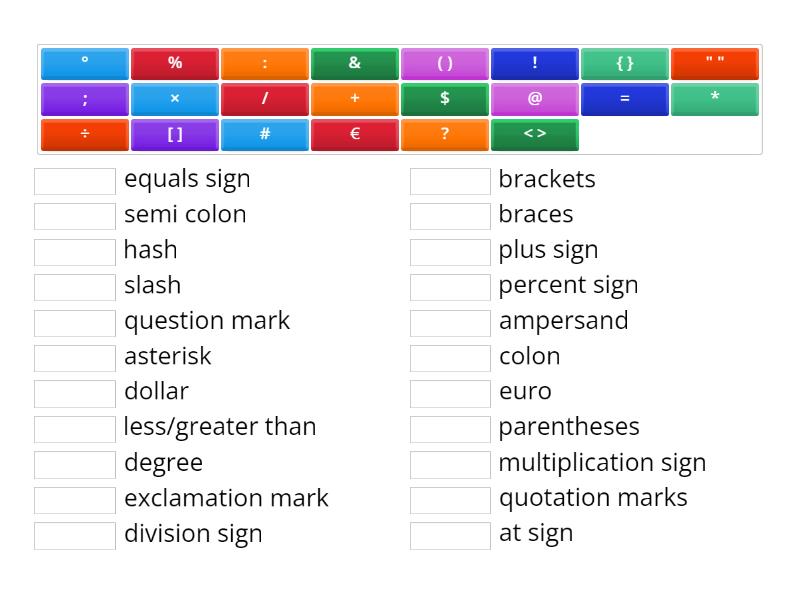Pick the quotation marks tile

tap(715, 63)
